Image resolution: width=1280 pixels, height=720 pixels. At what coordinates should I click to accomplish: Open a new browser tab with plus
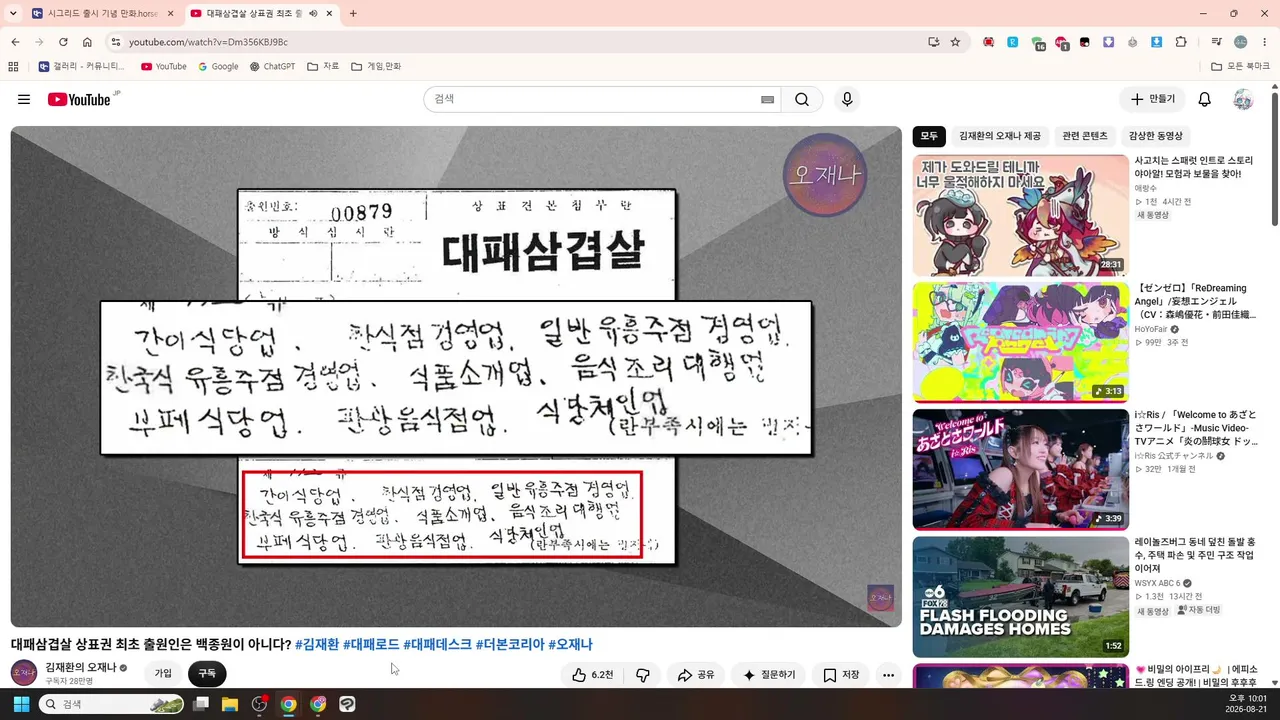click(x=353, y=13)
